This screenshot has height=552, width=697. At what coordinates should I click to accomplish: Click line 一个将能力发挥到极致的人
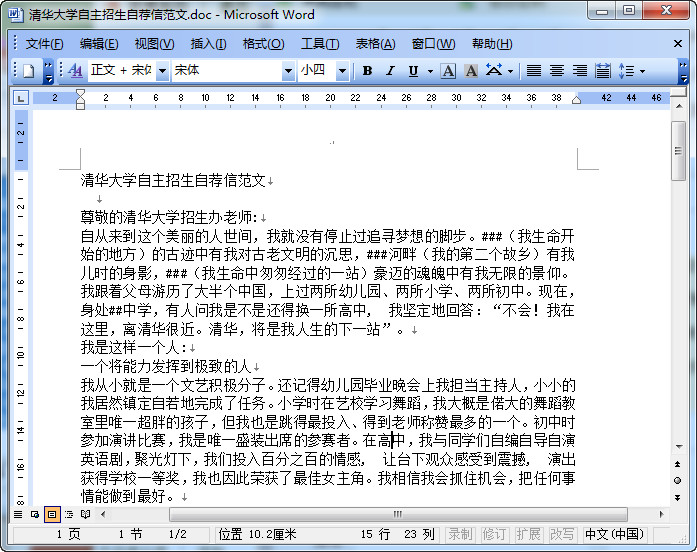click(x=166, y=367)
